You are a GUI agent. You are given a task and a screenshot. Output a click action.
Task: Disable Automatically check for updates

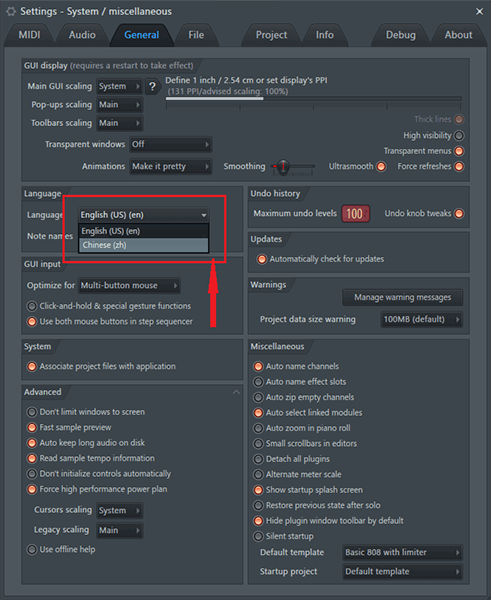[x=262, y=259]
